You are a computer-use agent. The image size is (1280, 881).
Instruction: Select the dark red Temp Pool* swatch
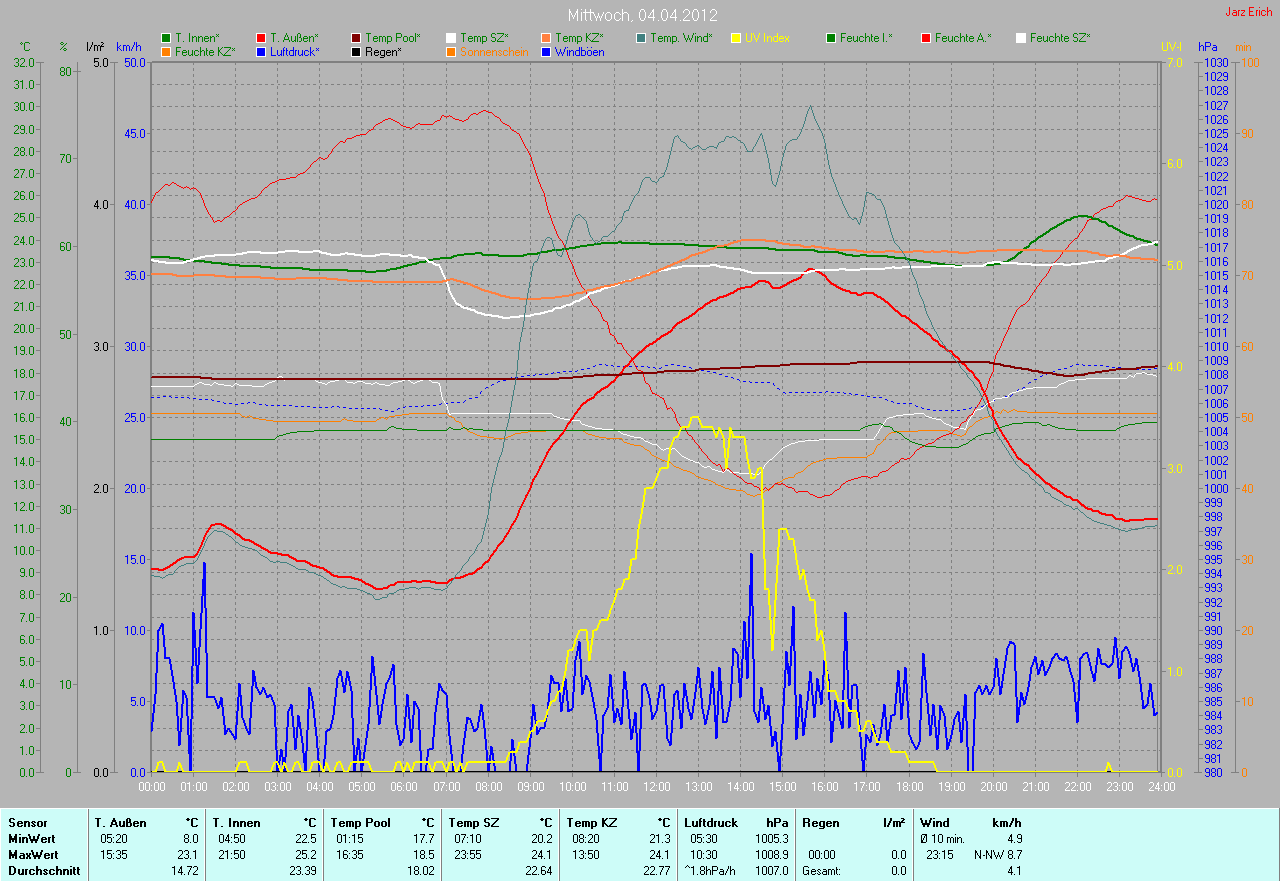point(356,38)
